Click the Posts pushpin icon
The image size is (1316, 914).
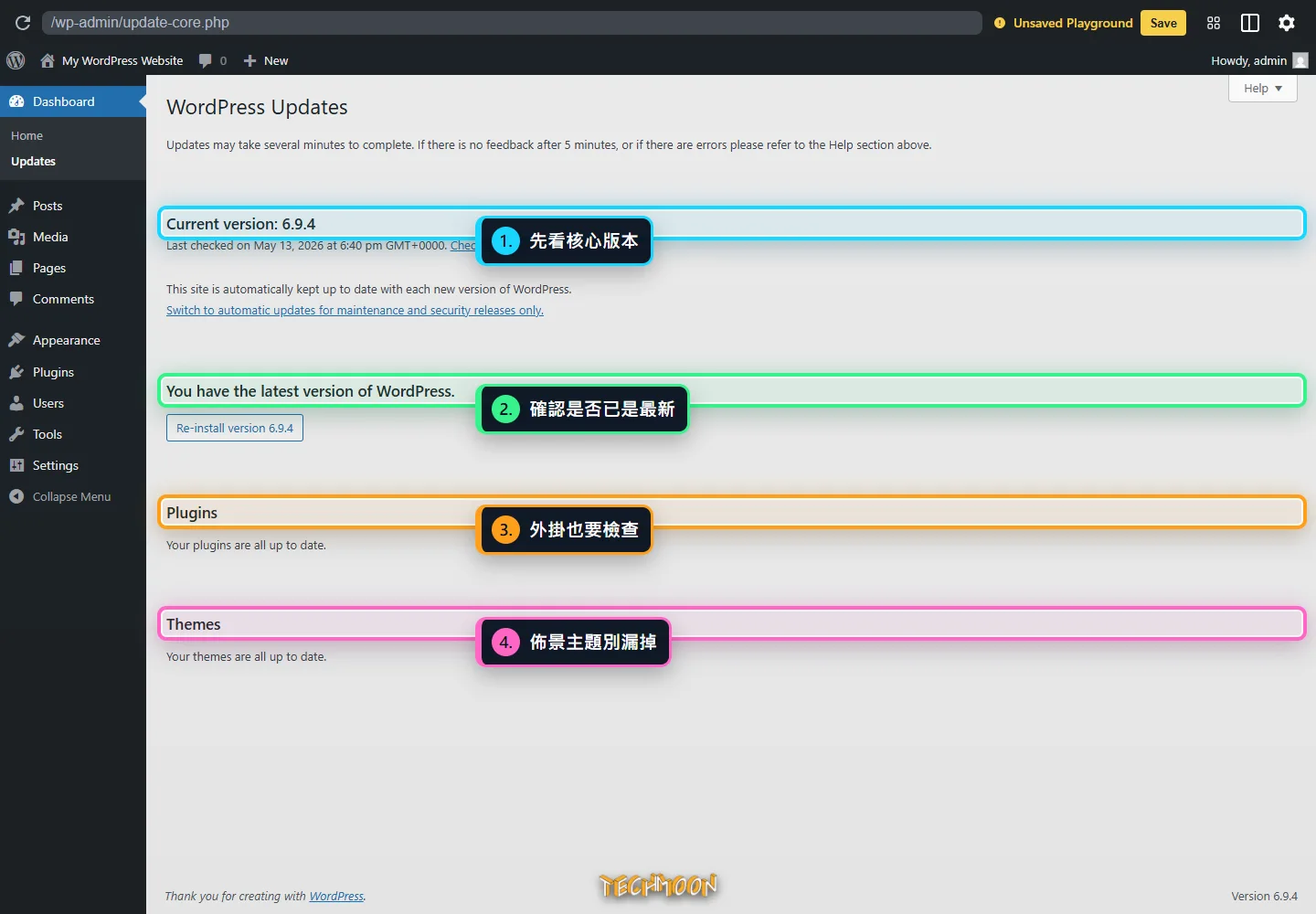coord(16,206)
